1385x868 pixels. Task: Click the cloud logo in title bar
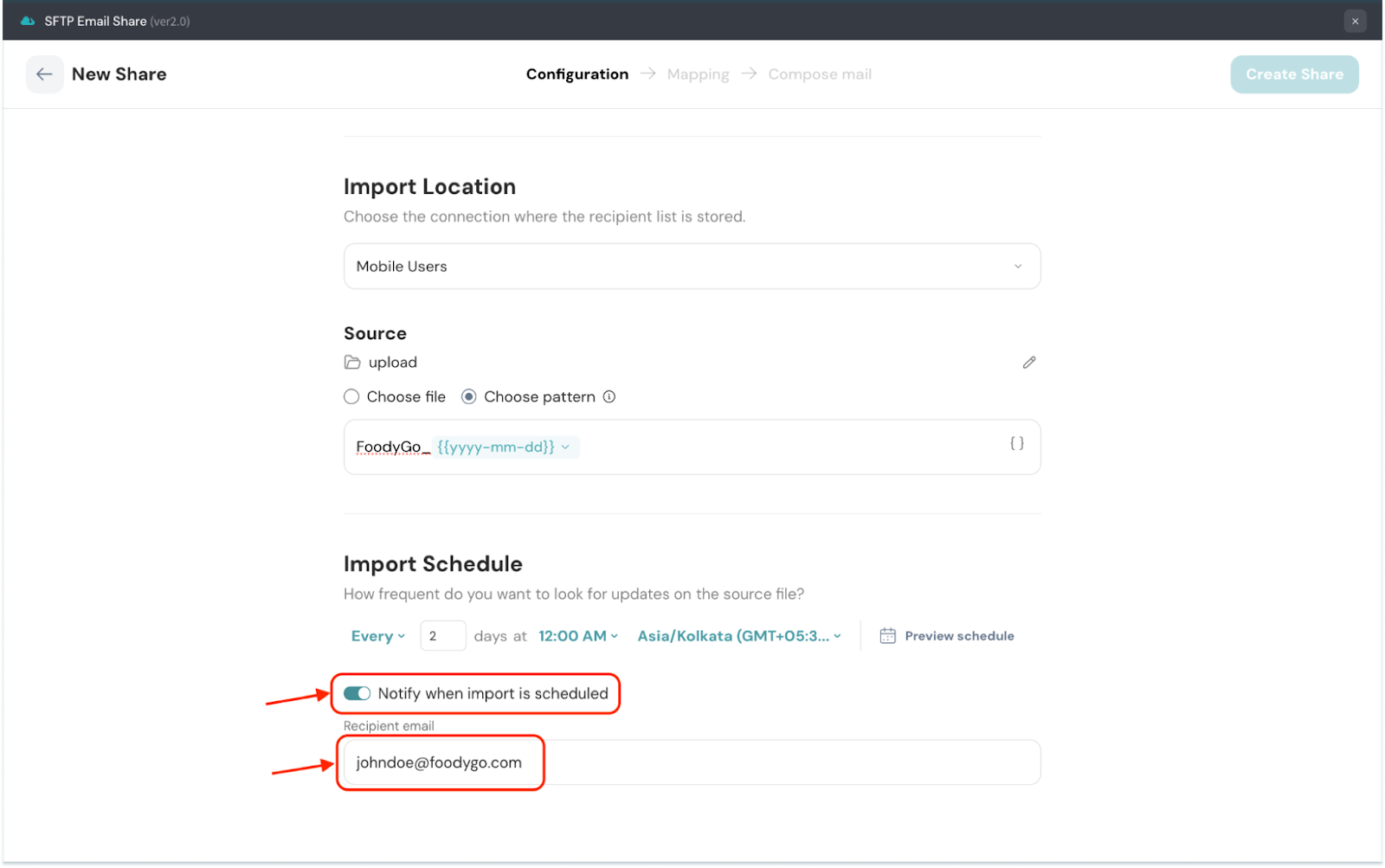(x=28, y=21)
